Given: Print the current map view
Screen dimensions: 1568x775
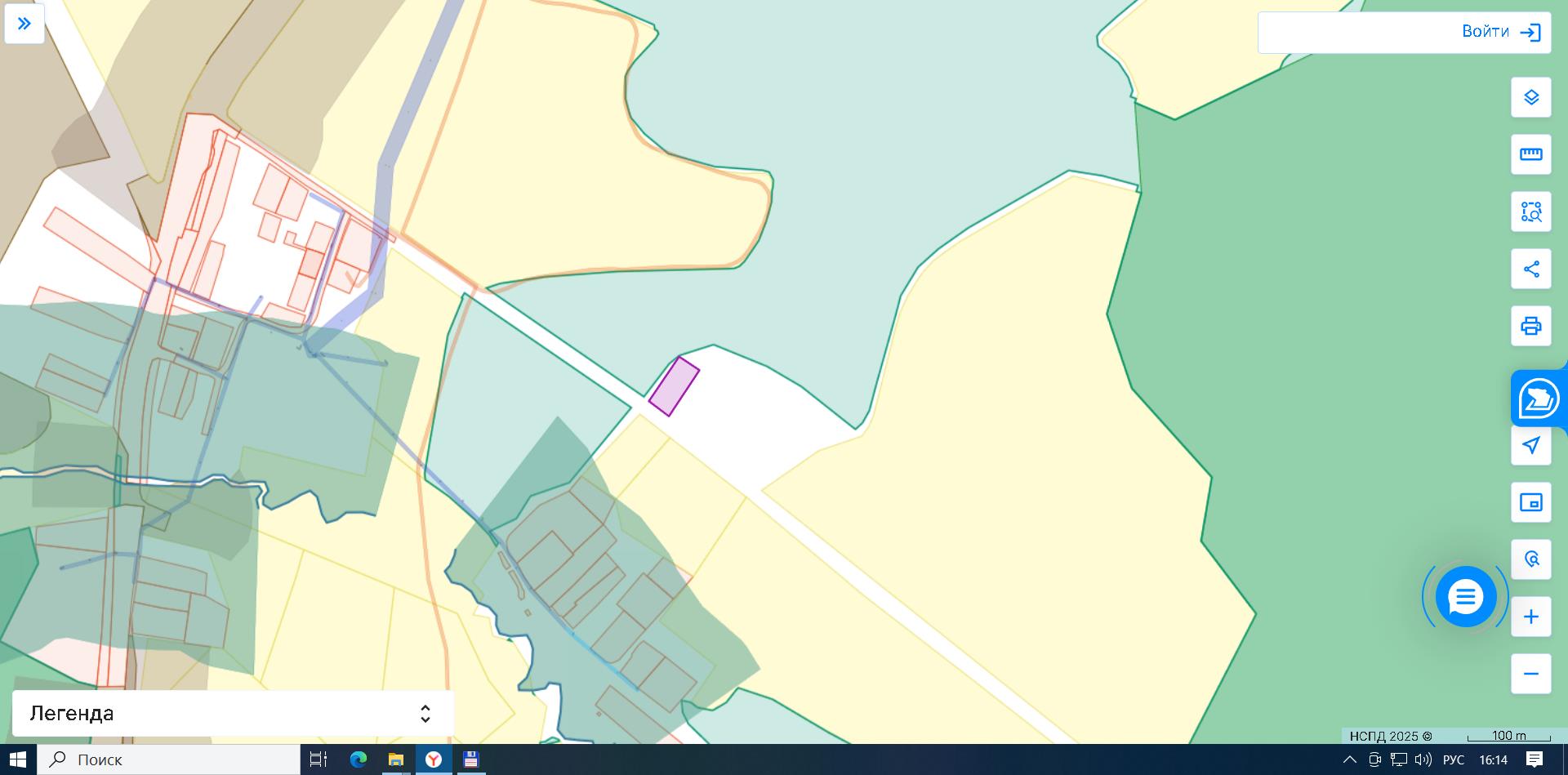Looking at the screenshot, I should tap(1530, 326).
